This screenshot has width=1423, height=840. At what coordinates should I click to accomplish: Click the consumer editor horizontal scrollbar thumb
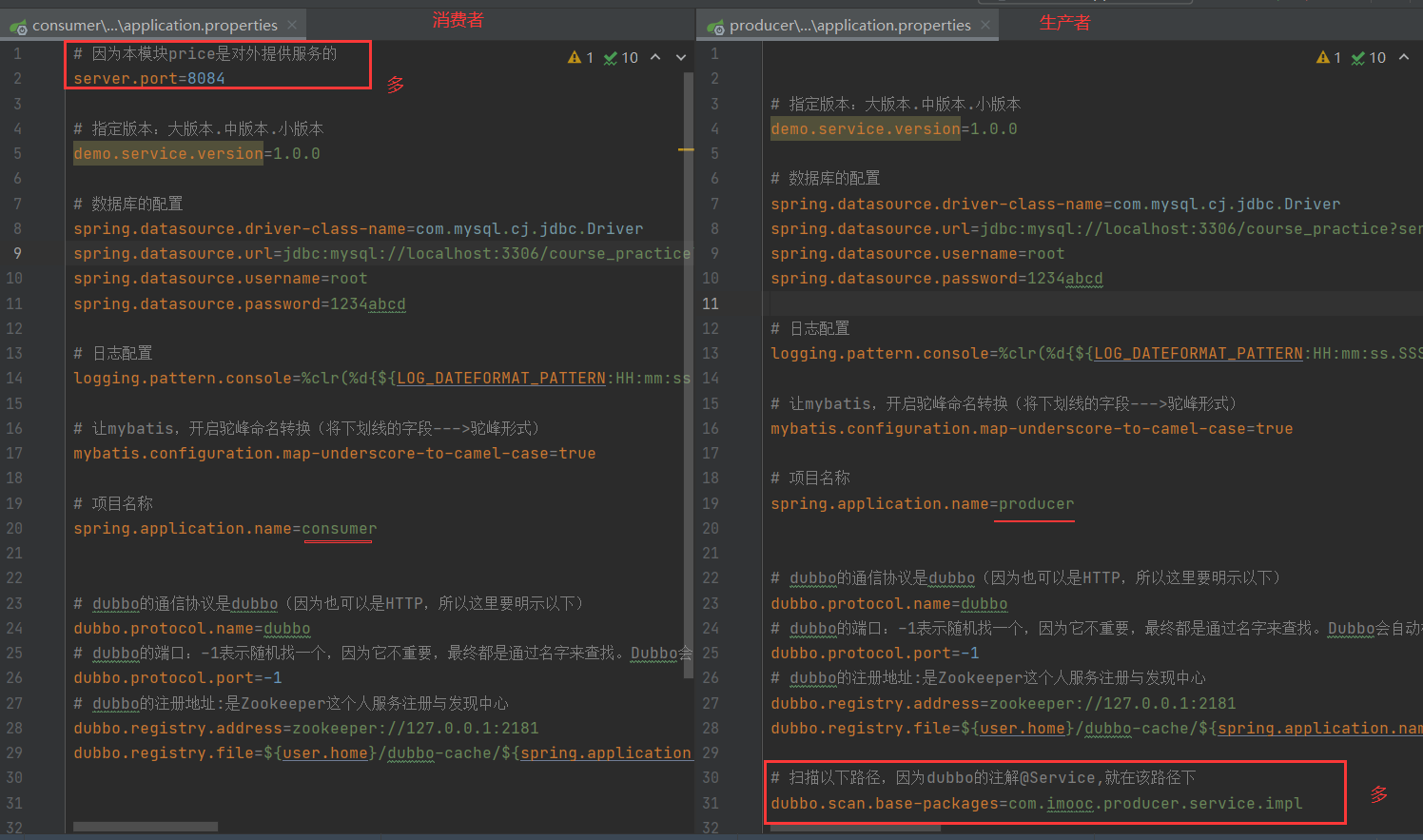[x=146, y=827]
